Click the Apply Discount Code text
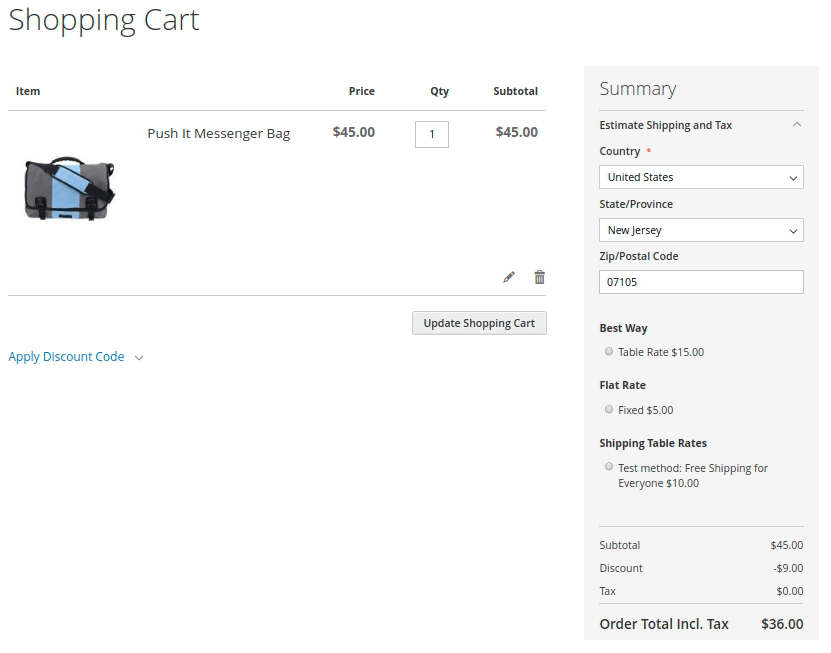Image resolution: width=831 pixels, height=653 pixels. (66, 357)
